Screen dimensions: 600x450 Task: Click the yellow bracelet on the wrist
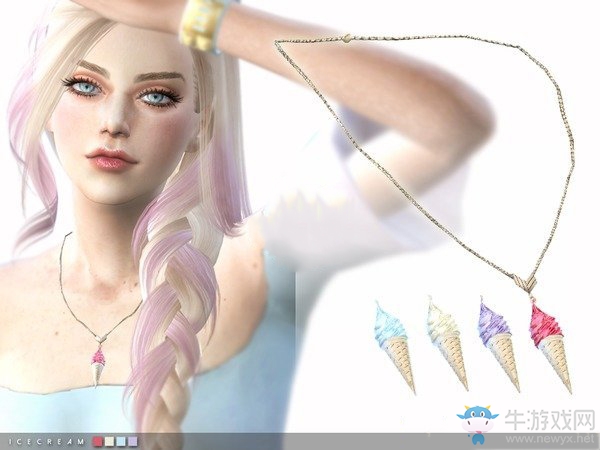200,28
